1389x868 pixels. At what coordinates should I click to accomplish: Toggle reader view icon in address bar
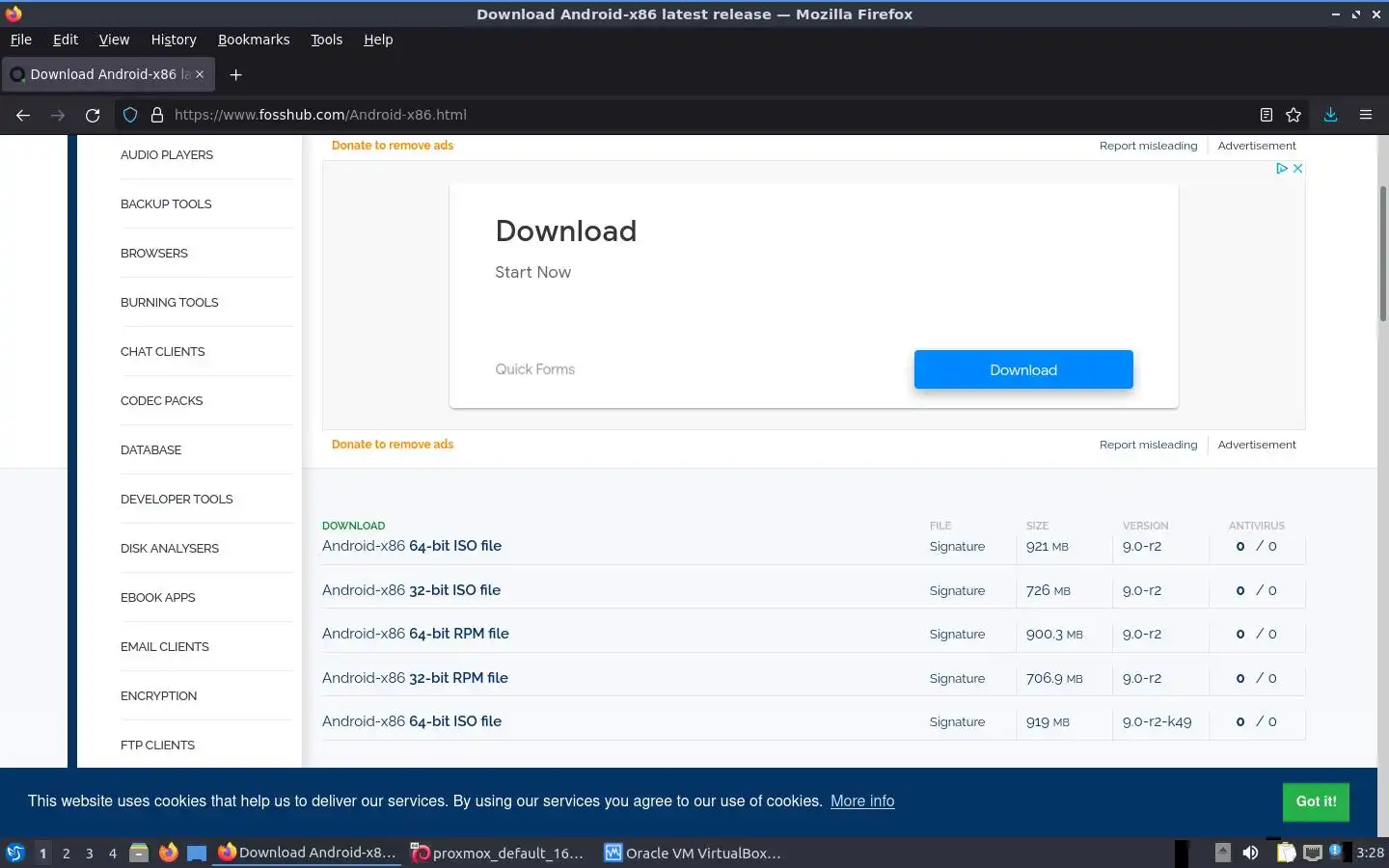click(x=1266, y=115)
